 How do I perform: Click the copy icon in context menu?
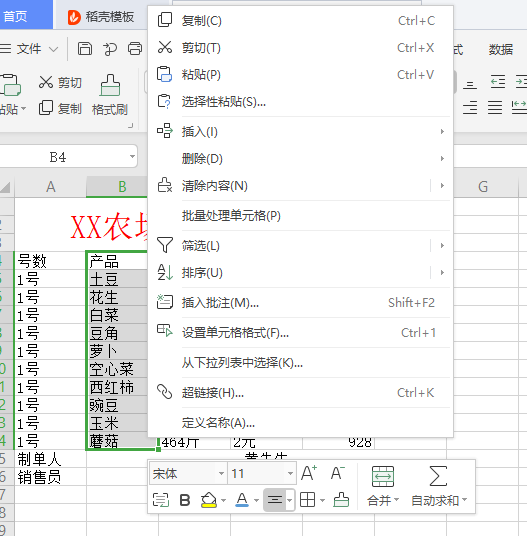click(x=165, y=20)
